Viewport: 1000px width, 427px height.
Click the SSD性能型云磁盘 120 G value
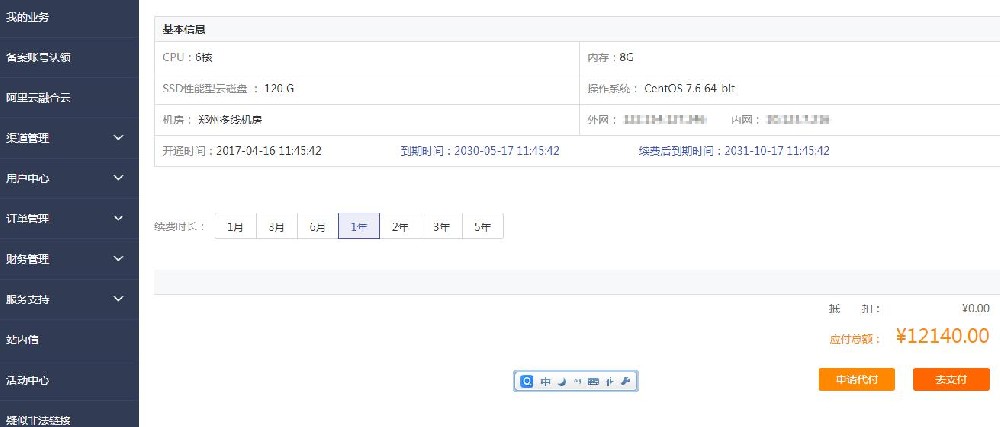[x=279, y=89]
